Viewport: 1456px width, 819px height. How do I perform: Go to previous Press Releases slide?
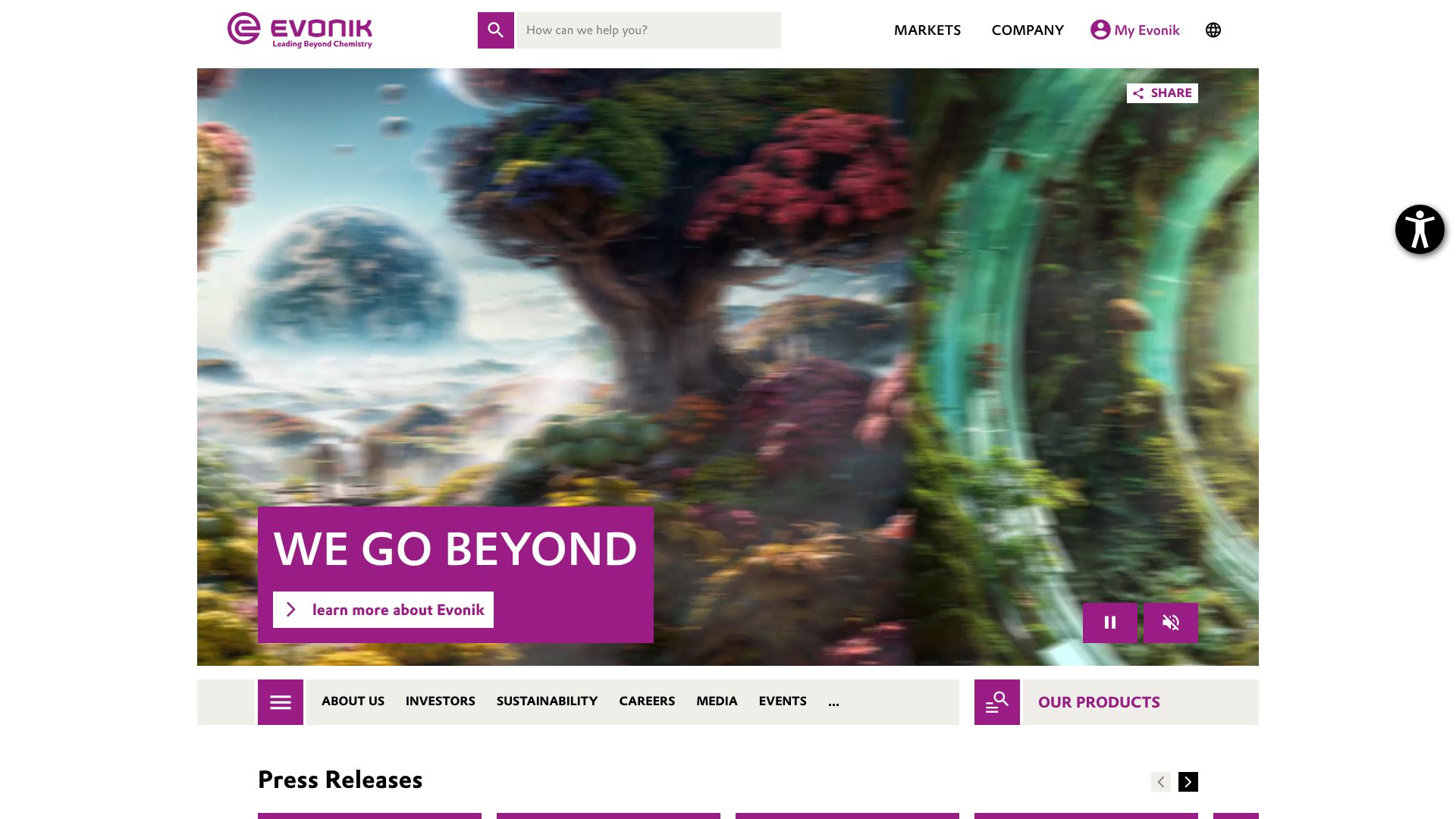[1161, 782]
